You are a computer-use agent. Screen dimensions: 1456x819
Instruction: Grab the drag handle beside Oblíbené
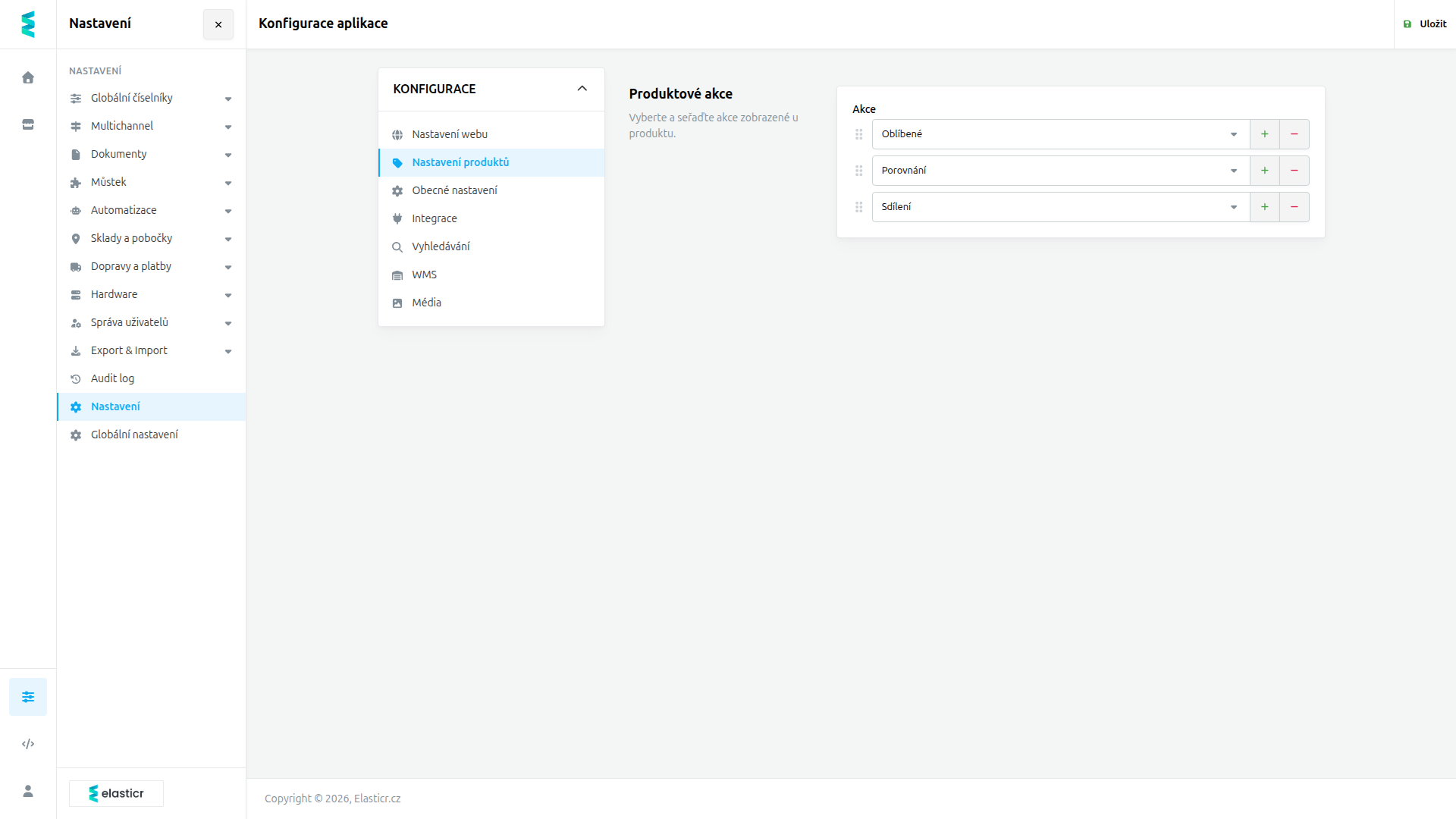[859, 134]
